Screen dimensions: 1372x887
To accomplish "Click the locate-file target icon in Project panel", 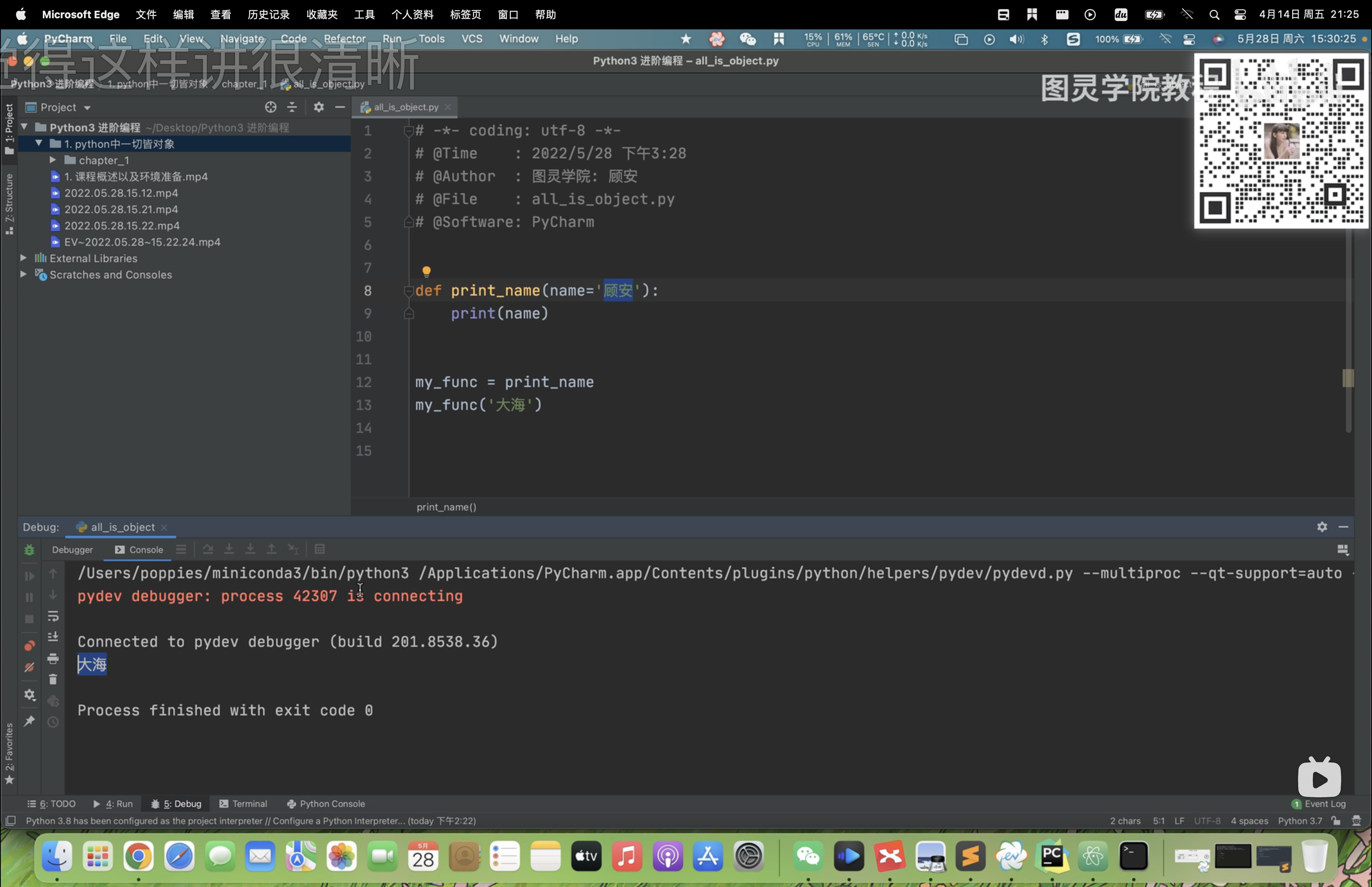I will [x=271, y=107].
